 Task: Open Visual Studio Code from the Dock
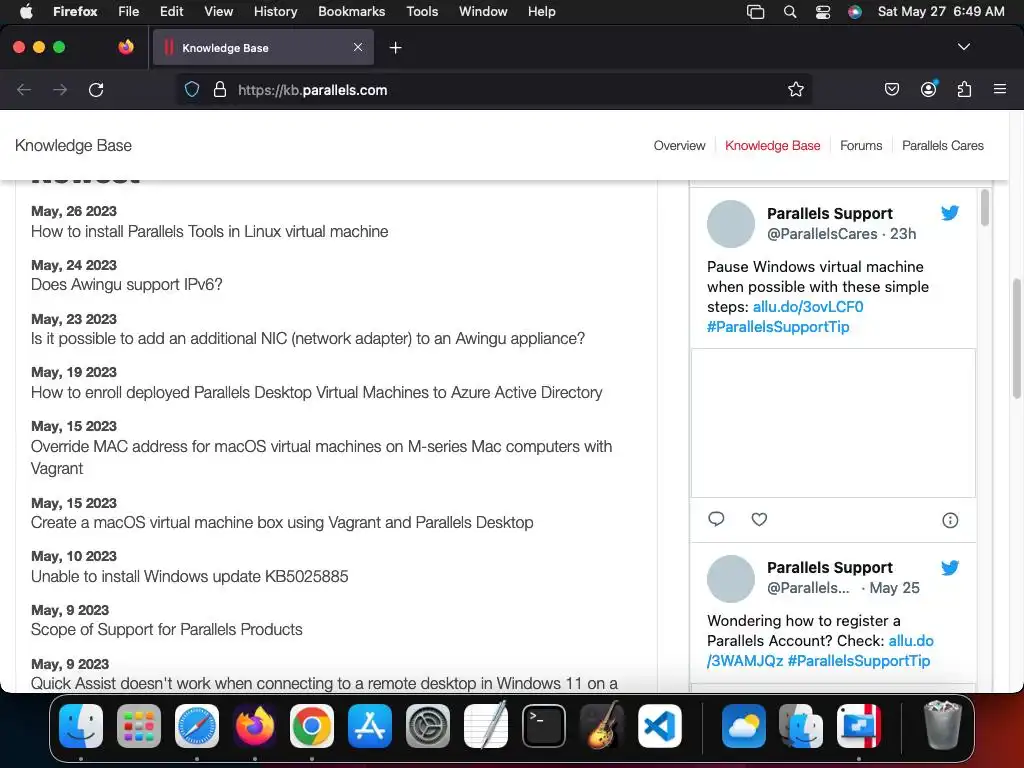pyautogui.click(x=660, y=726)
